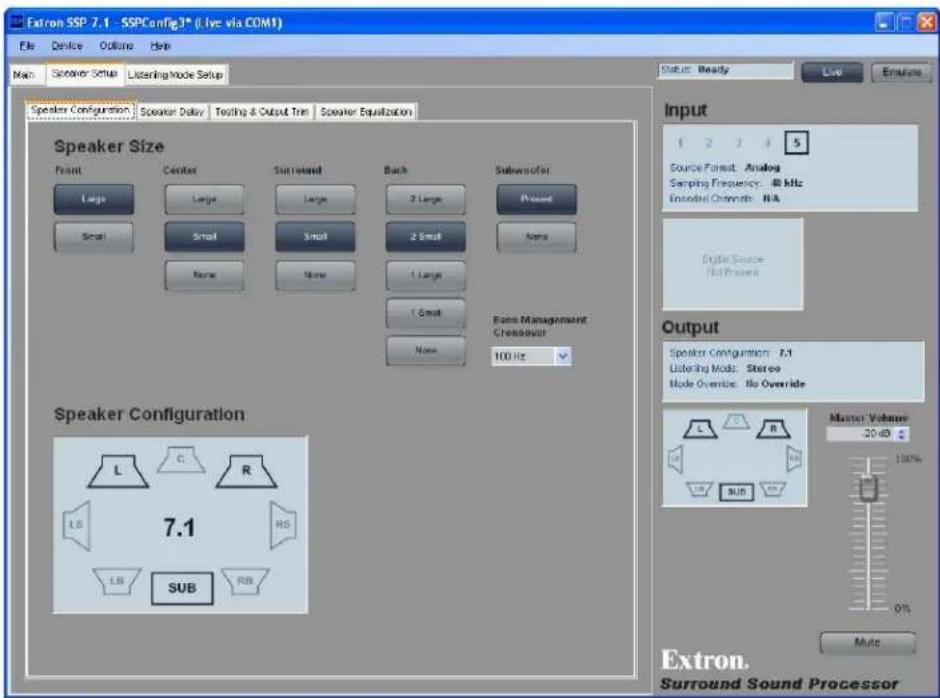Click the C center speaker icon in large diagram

(x=181, y=459)
